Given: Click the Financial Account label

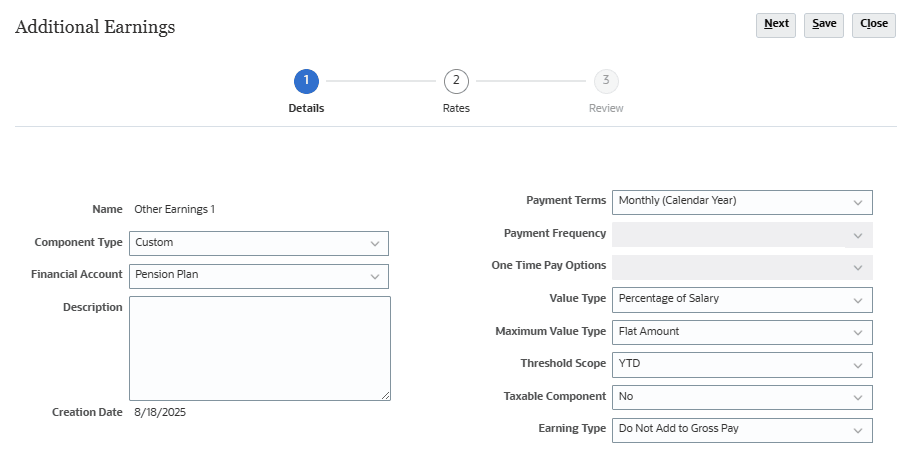Looking at the screenshot, I should click(x=77, y=274).
